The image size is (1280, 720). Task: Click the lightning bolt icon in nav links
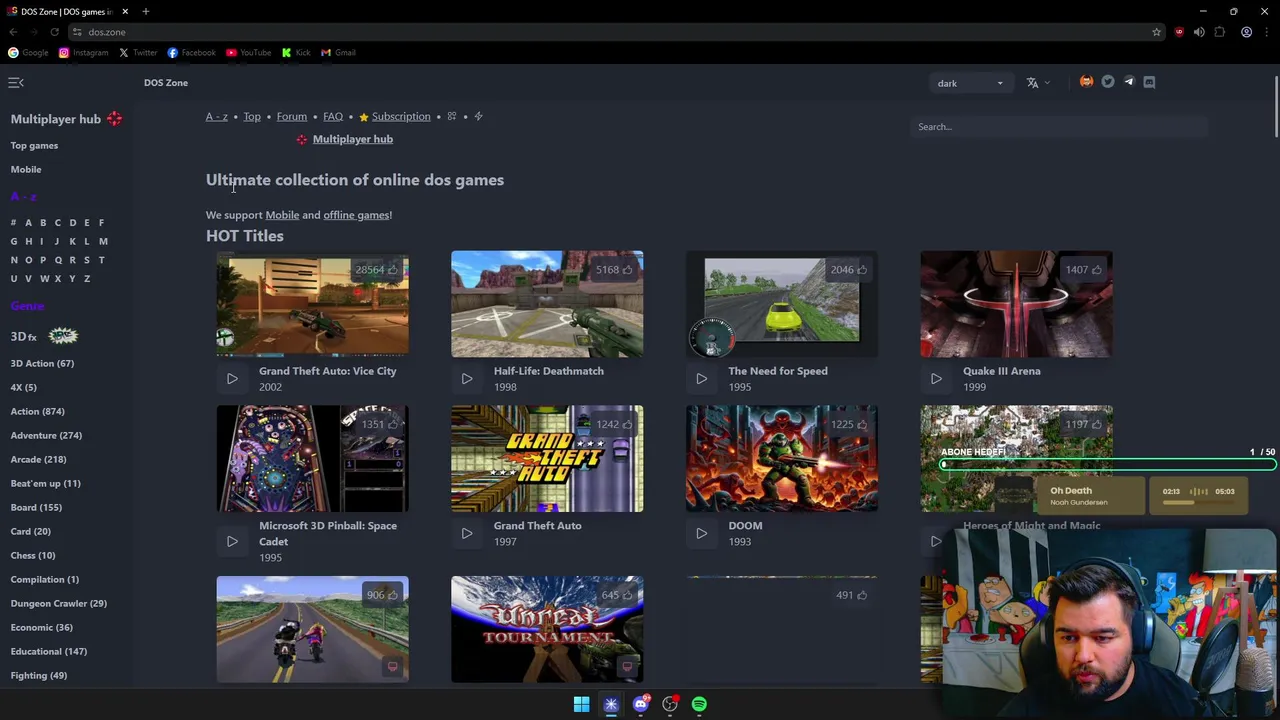point(478,116)
